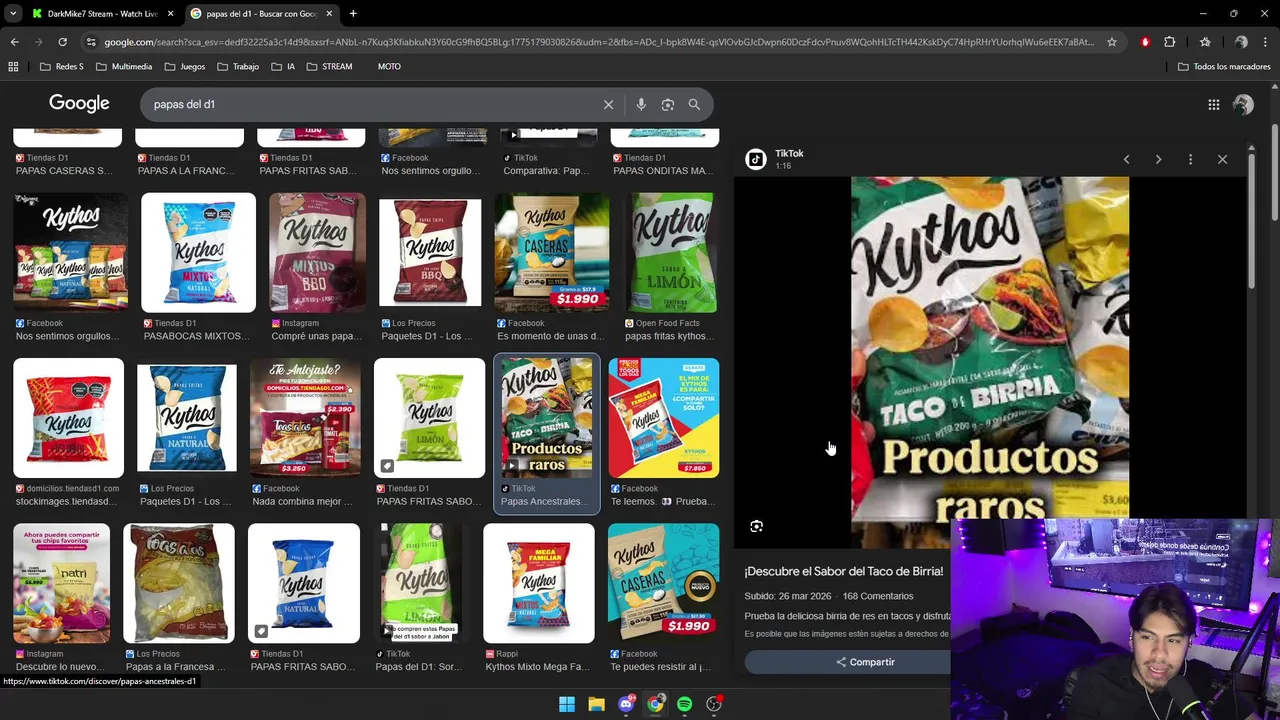Navigate back in browser
Viewport: 1280px width, 720px height.
coord(14,42)
